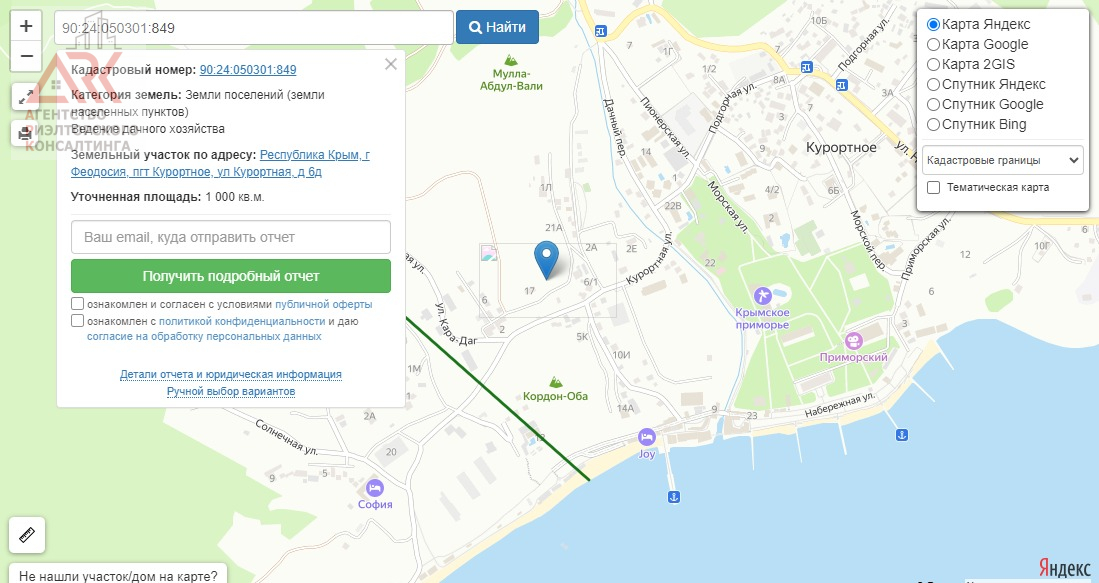Zoom in with the plus button
This screenshot has width=1099, height=583.
coord(26,27)
